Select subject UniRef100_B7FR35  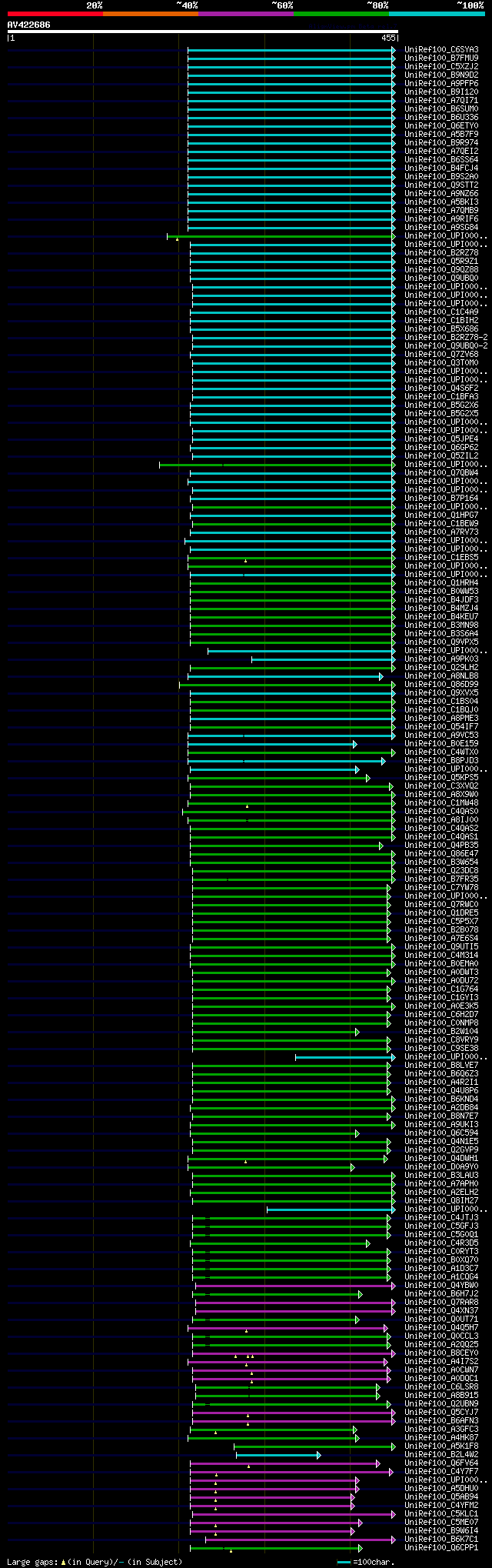441,879
